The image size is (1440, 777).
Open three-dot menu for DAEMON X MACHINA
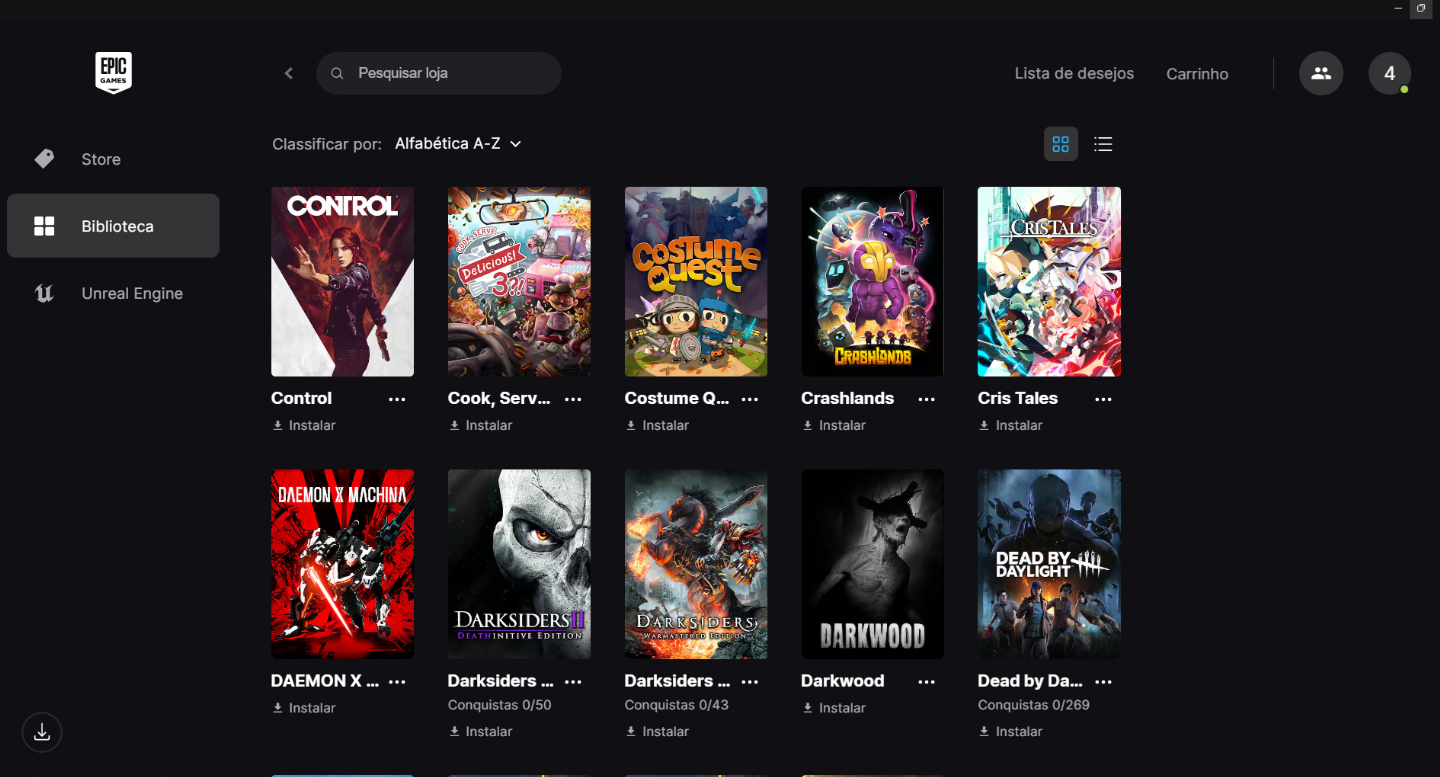pyautogui.click(x=397, y=682)
